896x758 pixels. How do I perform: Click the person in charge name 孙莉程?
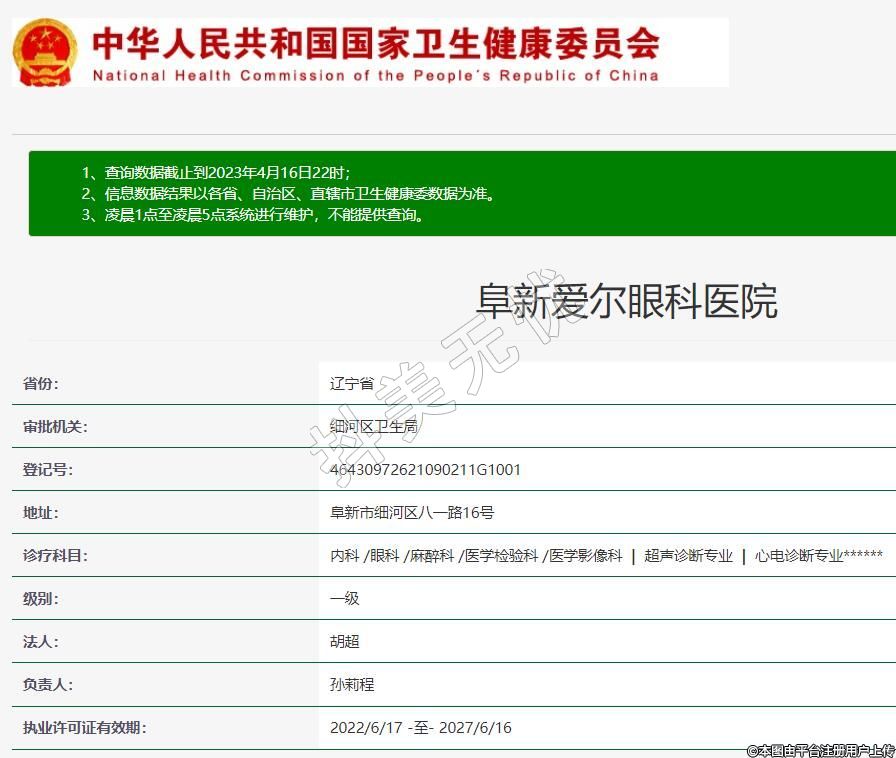(x=352, y=685)
